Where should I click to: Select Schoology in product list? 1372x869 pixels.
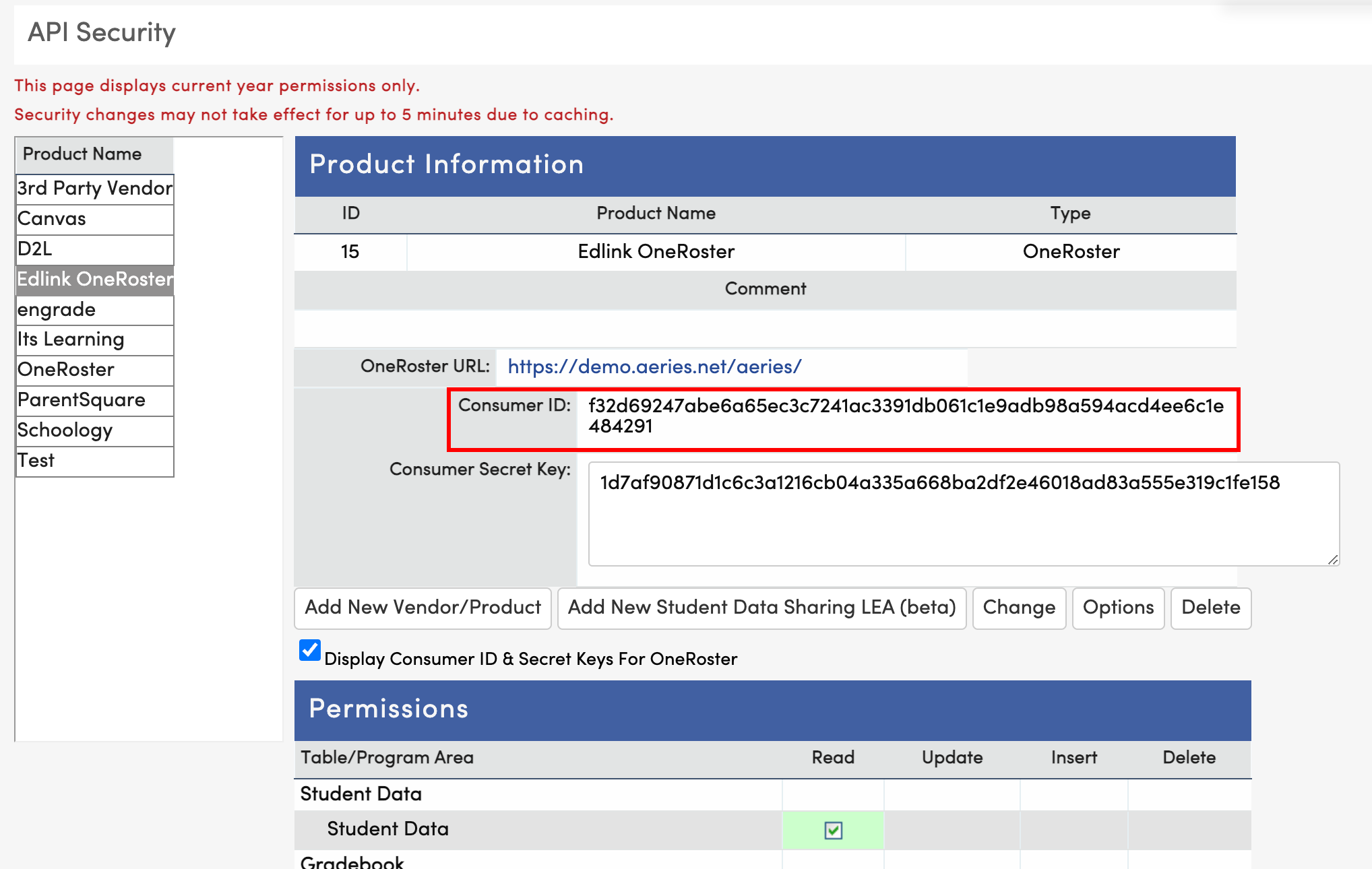95,430
